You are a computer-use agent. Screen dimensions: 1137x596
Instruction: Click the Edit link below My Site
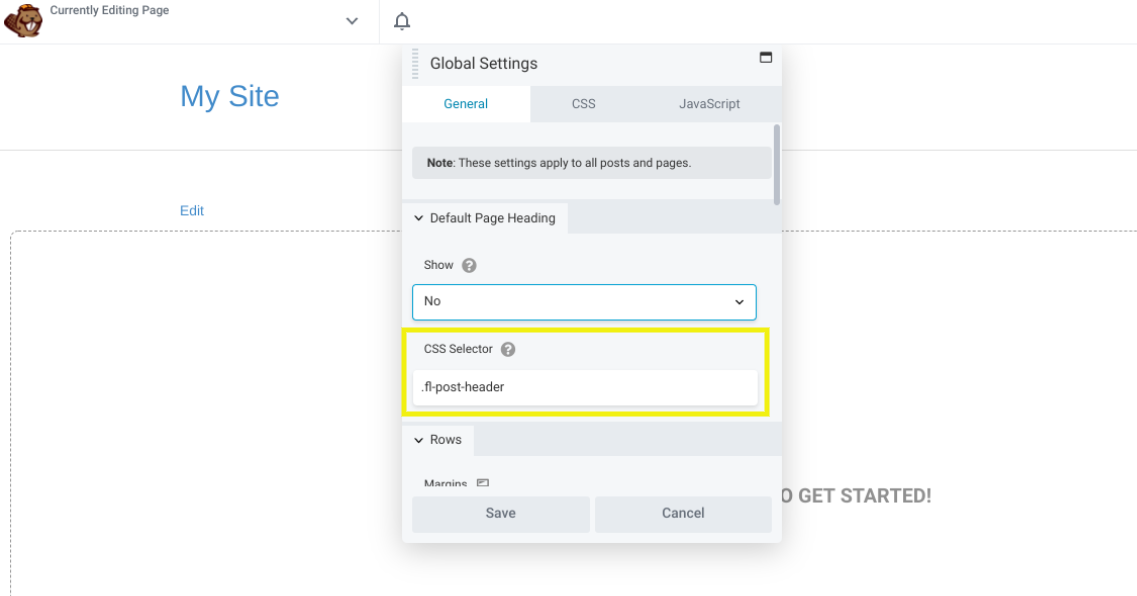[x=192, y=210]
